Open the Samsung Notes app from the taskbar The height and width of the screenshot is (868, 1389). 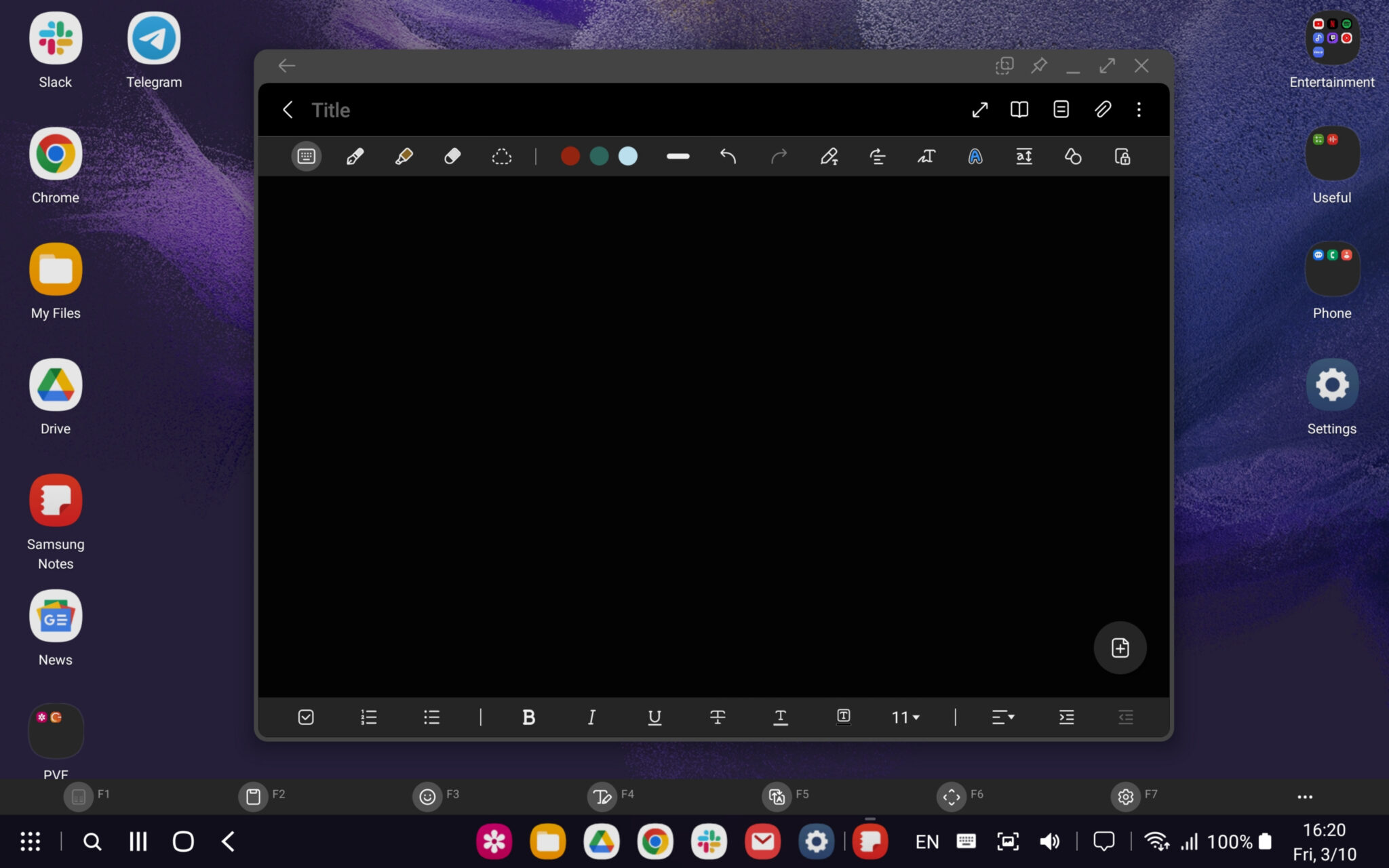(x=870, y=841)
